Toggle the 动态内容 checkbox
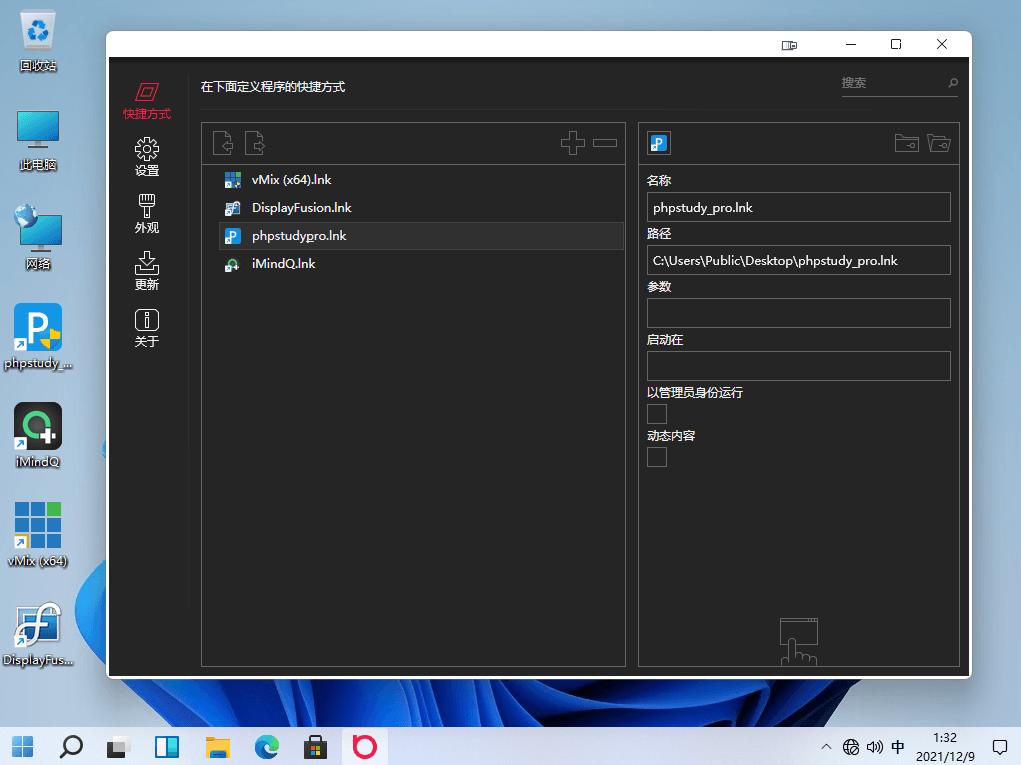Image resolution: width=1021 pixels, height=765 pixels. tap(657, 457)
